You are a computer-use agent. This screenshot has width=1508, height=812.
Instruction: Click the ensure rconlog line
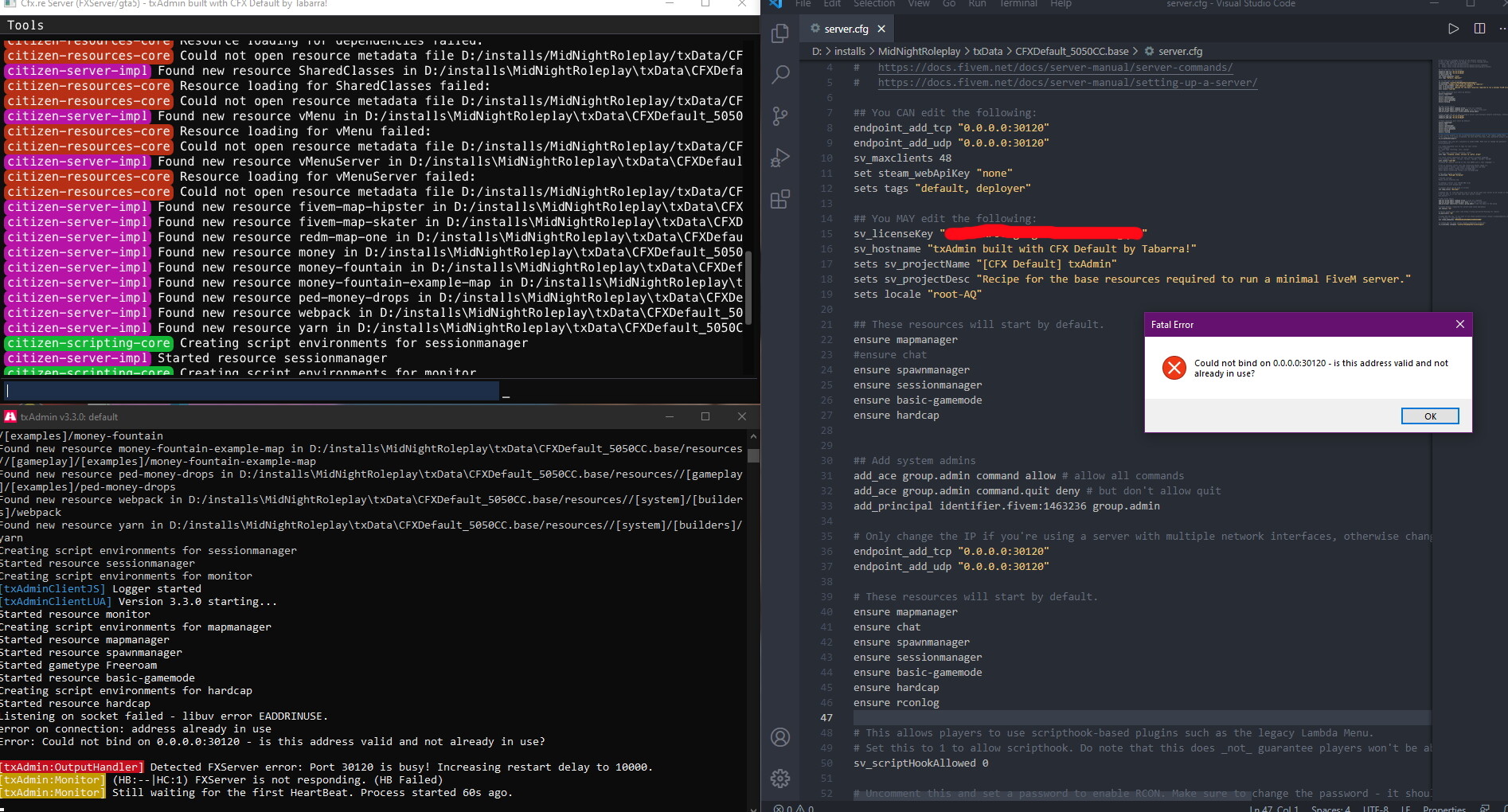(896, 703)
